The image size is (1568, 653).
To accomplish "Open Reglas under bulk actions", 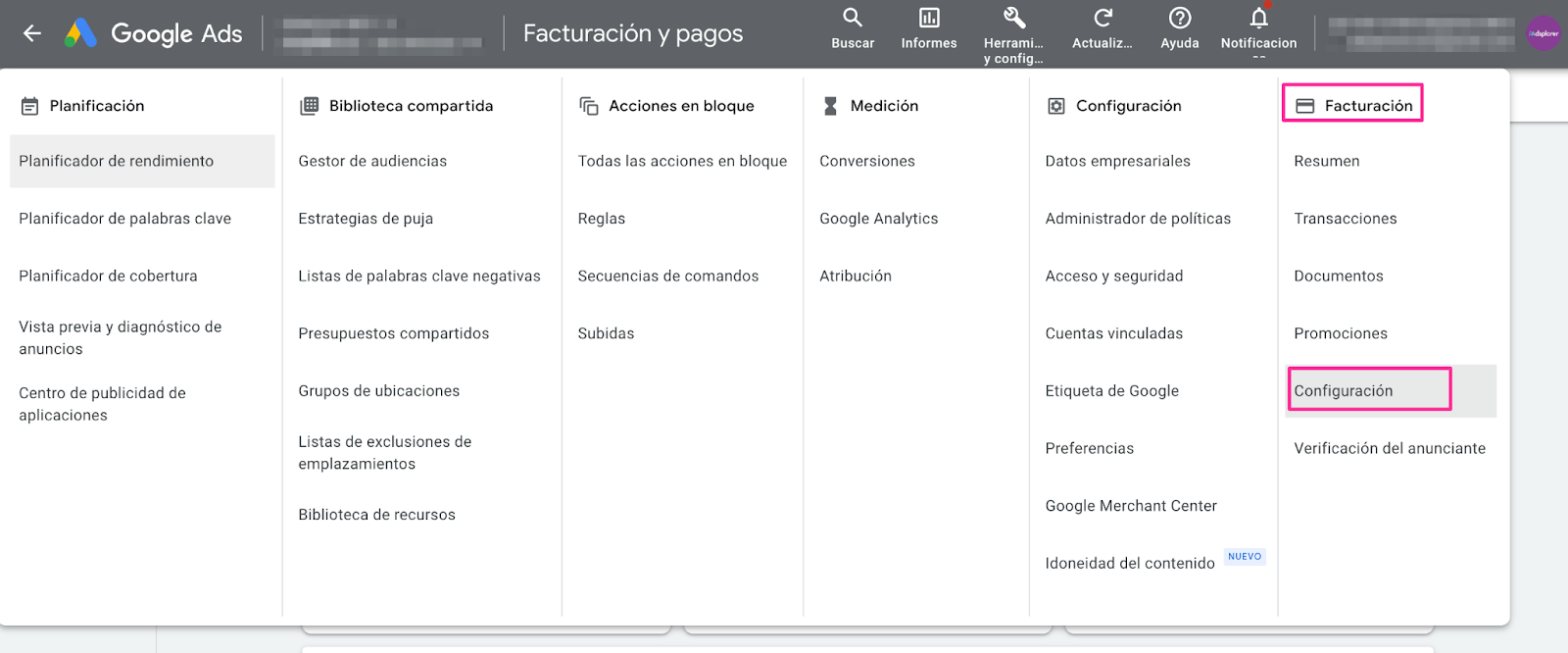I will pyautogui.click(x=602, y=219).
